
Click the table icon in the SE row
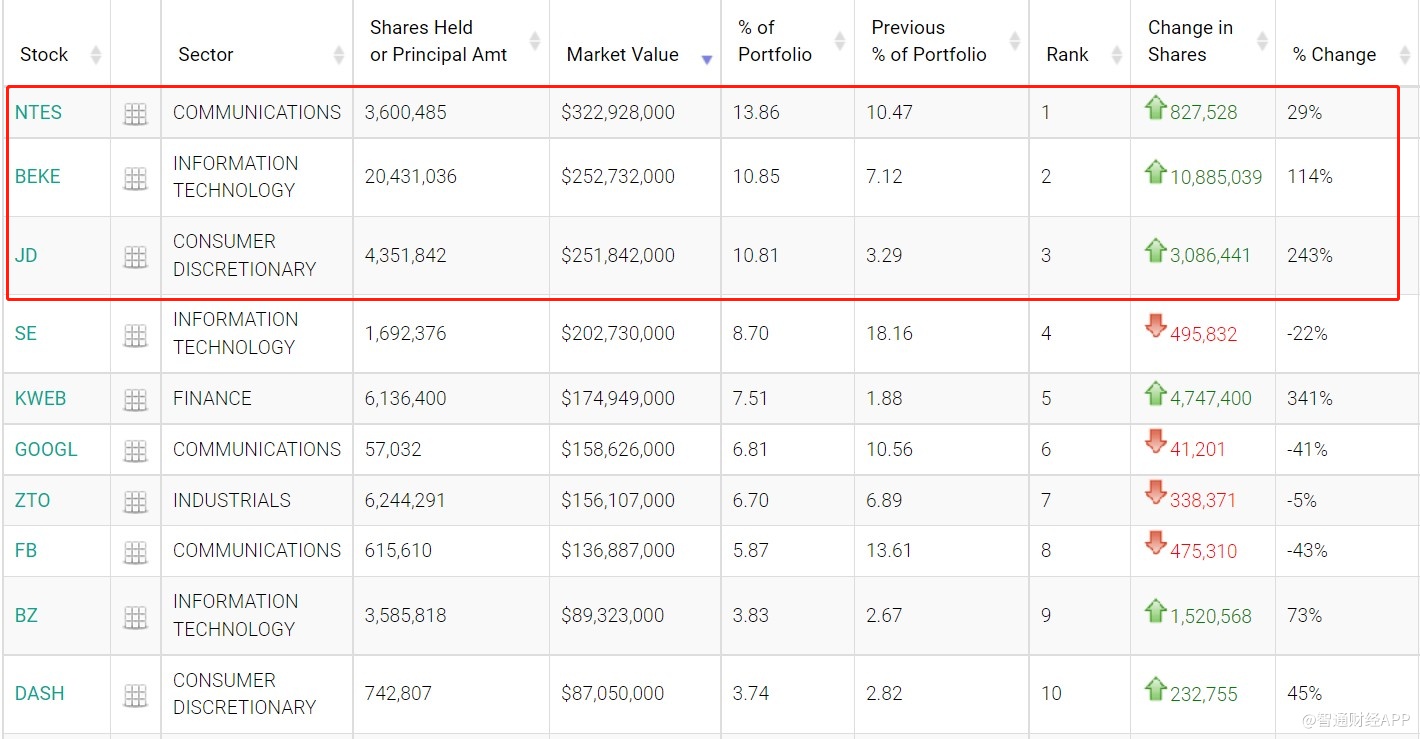point(135,335)
